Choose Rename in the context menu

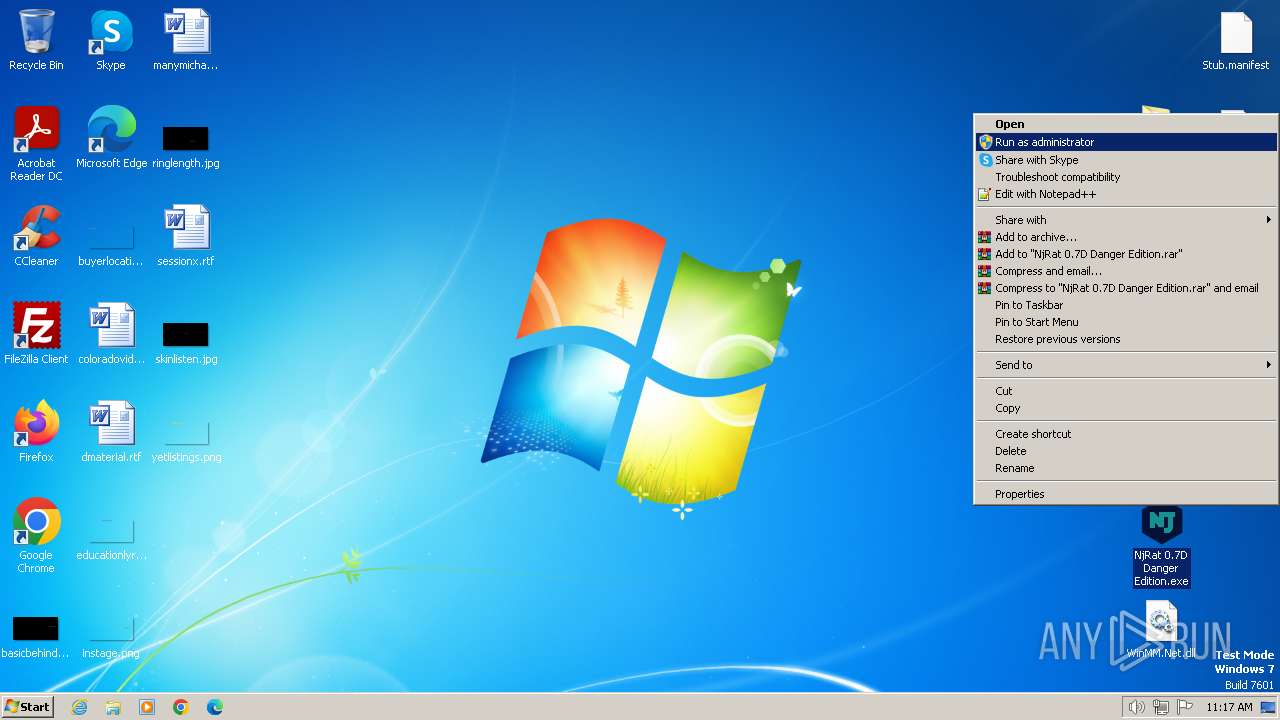click(1126, 468)
